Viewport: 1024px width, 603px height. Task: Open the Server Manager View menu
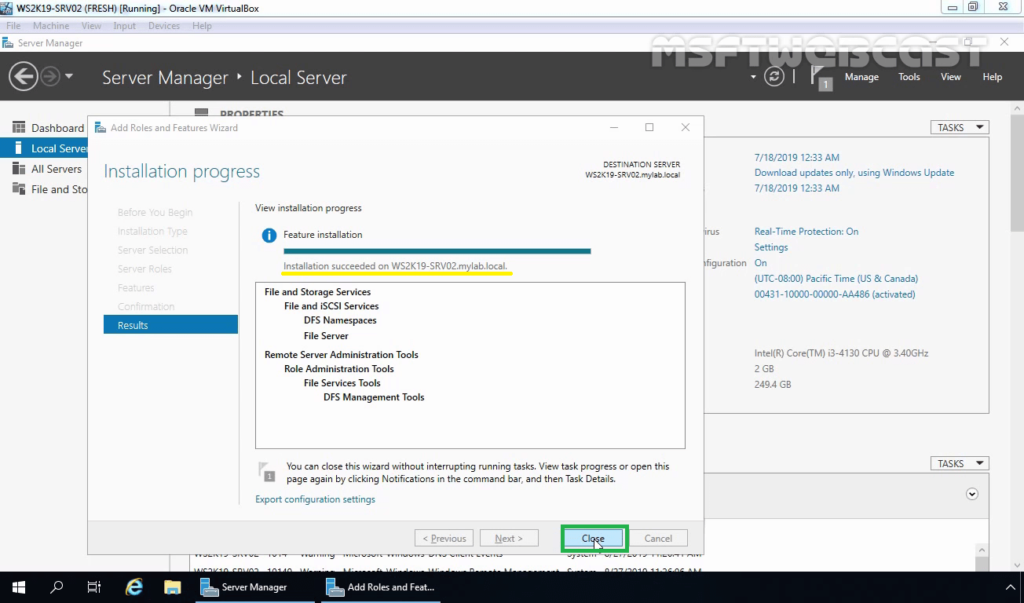coord(950,76)
